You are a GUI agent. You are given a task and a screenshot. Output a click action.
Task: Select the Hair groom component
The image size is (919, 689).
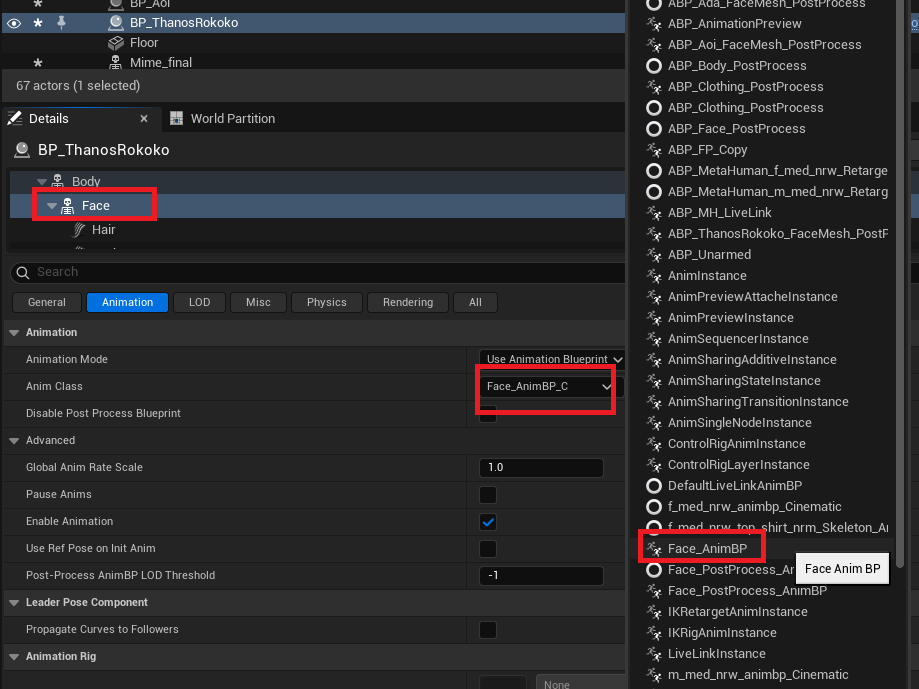point(103,230)
